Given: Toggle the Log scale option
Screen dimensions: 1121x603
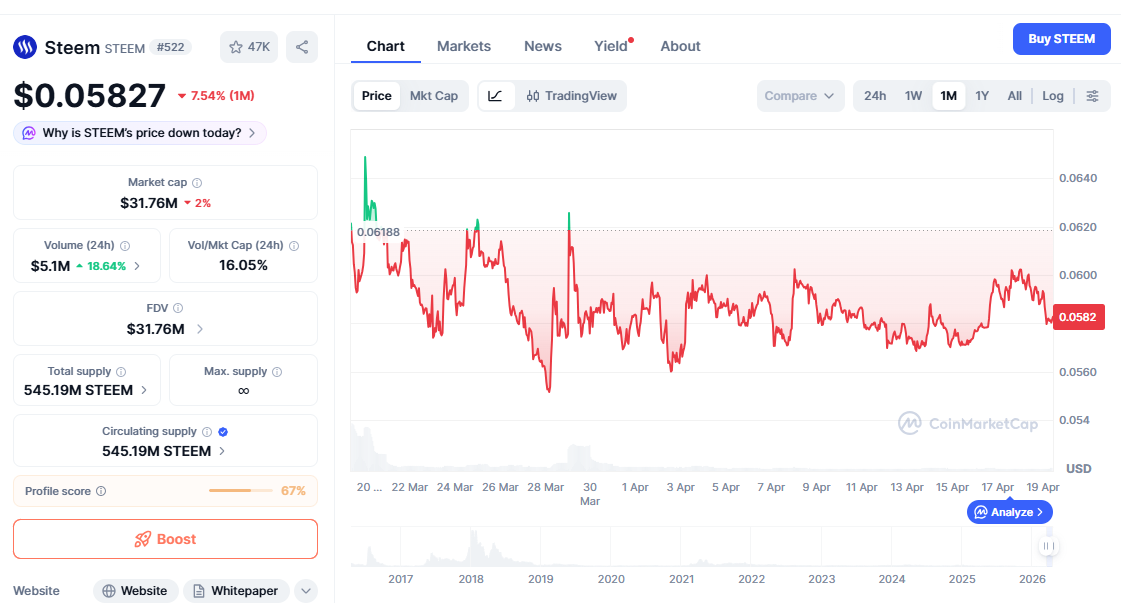Looking at the screenshot, I should [1052, 96].
